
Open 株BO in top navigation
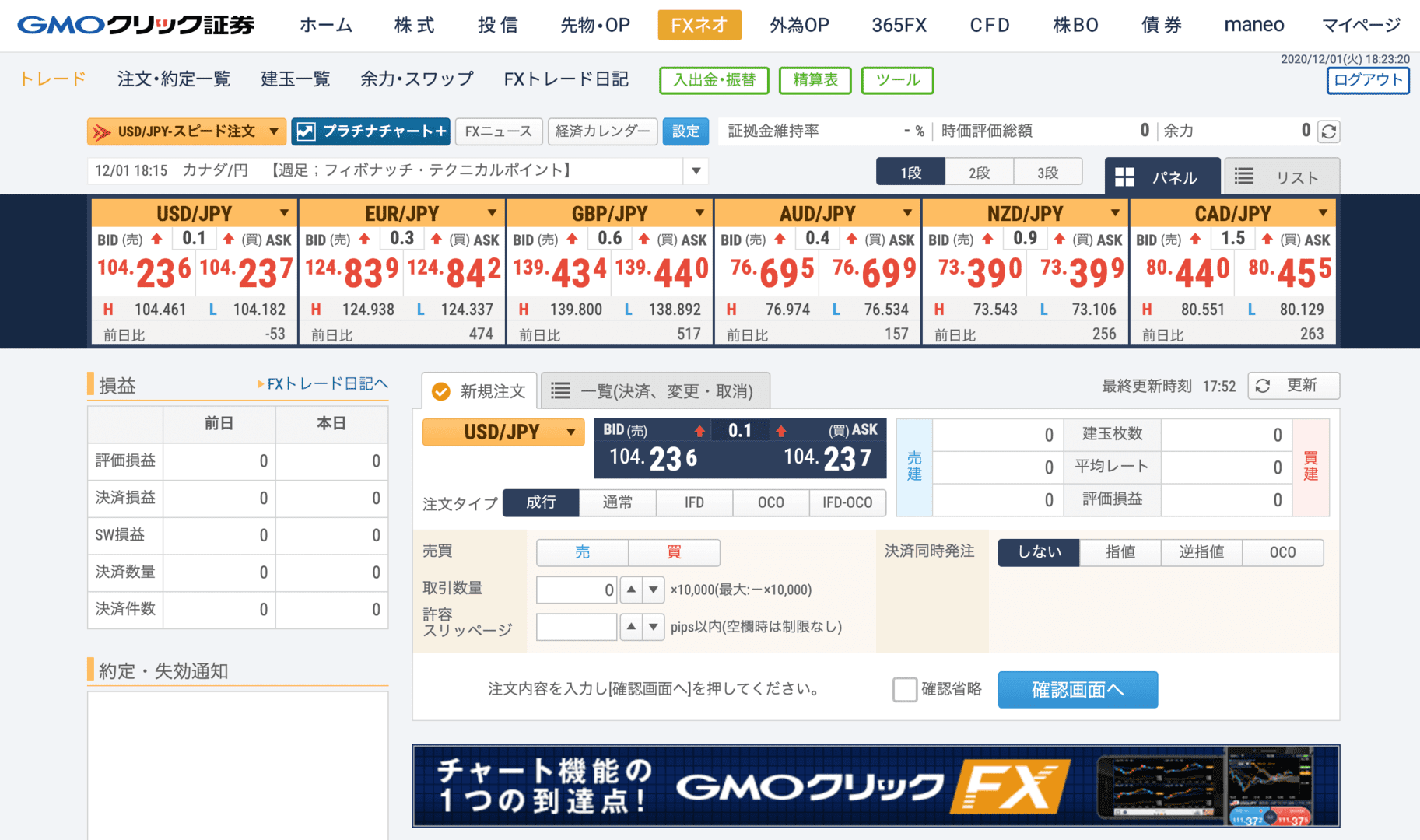pos(1075,25)
